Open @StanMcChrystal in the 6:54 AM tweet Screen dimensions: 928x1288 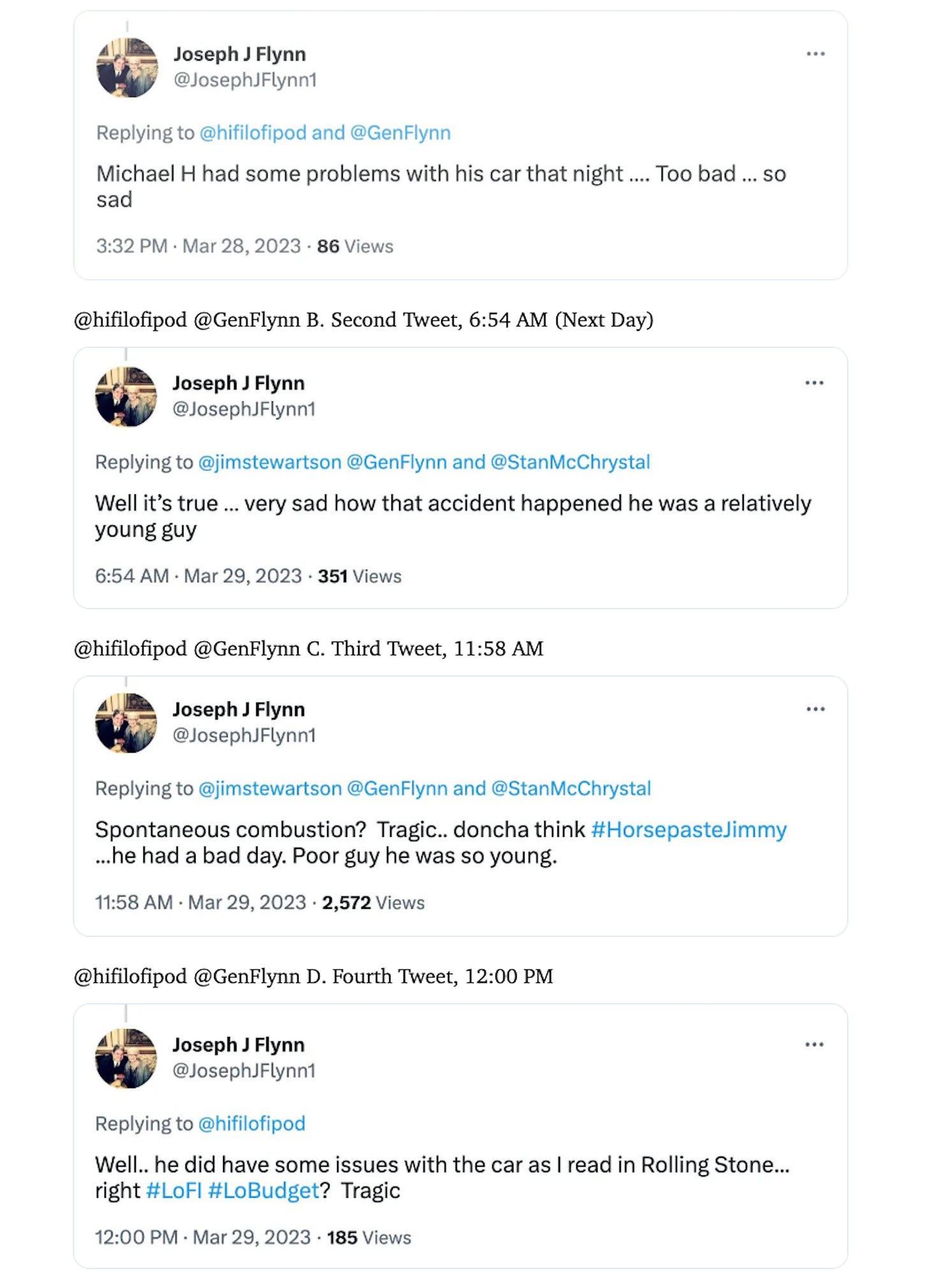click(x=570, y=462)
